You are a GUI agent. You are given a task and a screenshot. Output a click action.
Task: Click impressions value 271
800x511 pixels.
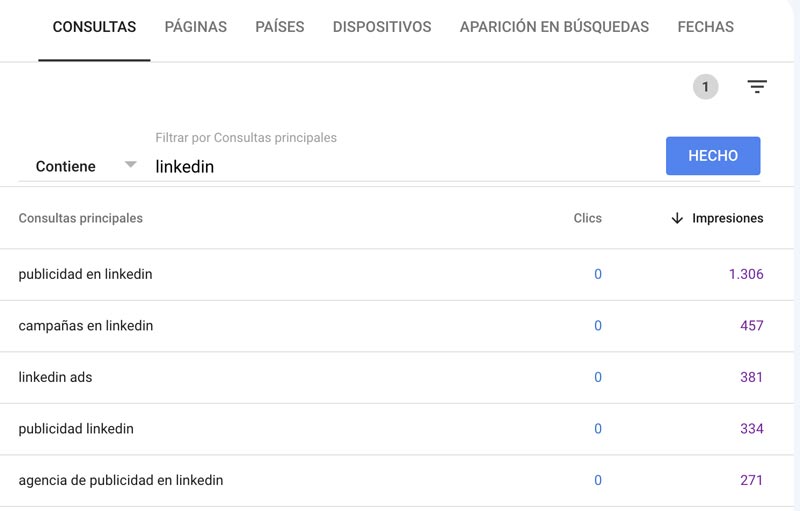click(752, 480)
